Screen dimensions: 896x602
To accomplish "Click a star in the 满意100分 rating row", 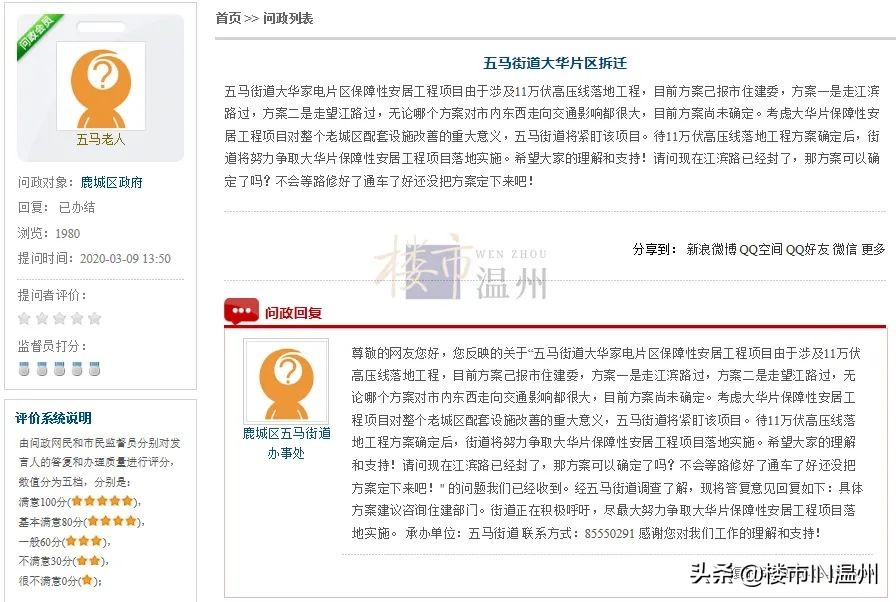I will [x=101, y=500].
